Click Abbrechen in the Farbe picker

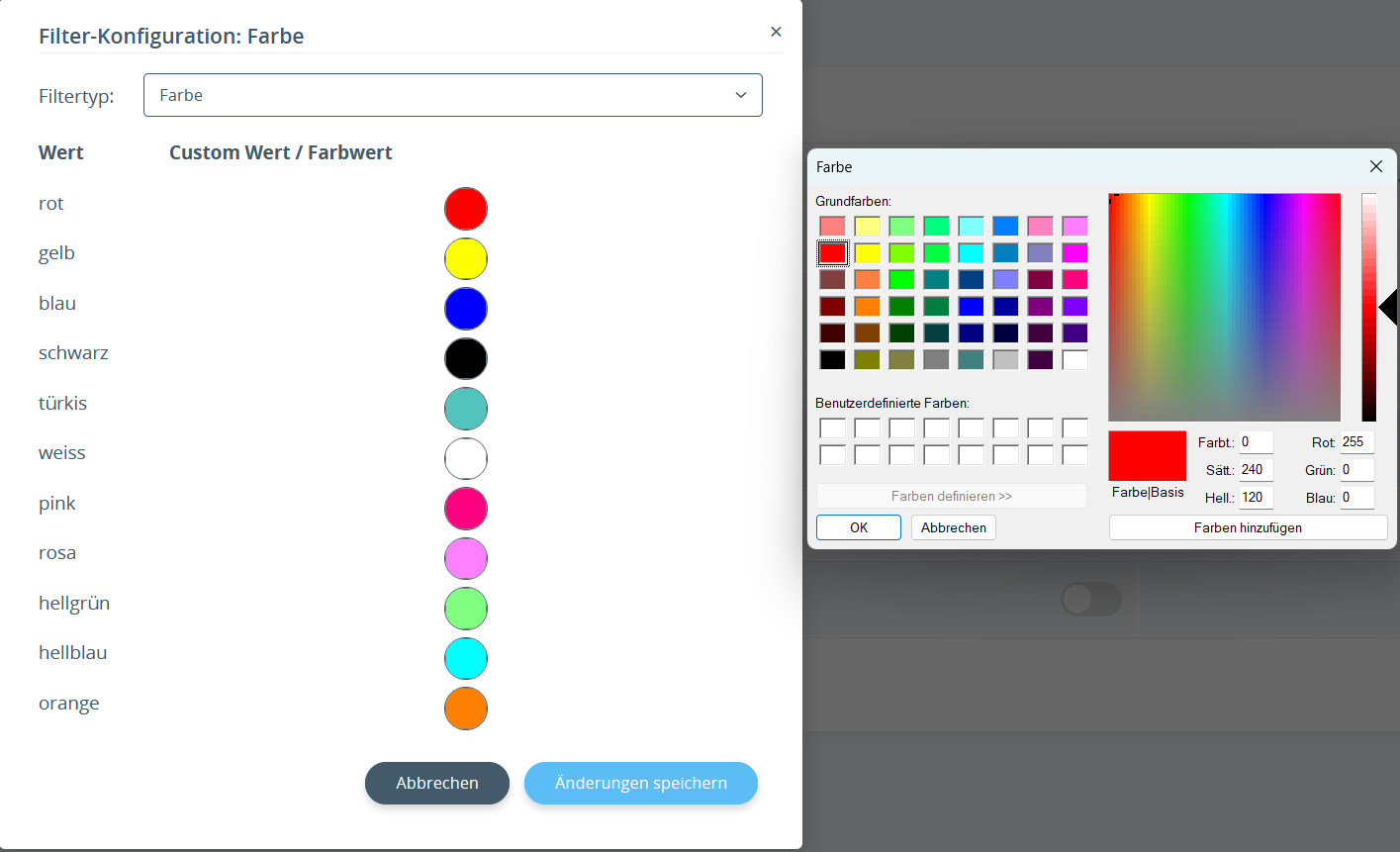pyautogui.click(x=954, y=527)
